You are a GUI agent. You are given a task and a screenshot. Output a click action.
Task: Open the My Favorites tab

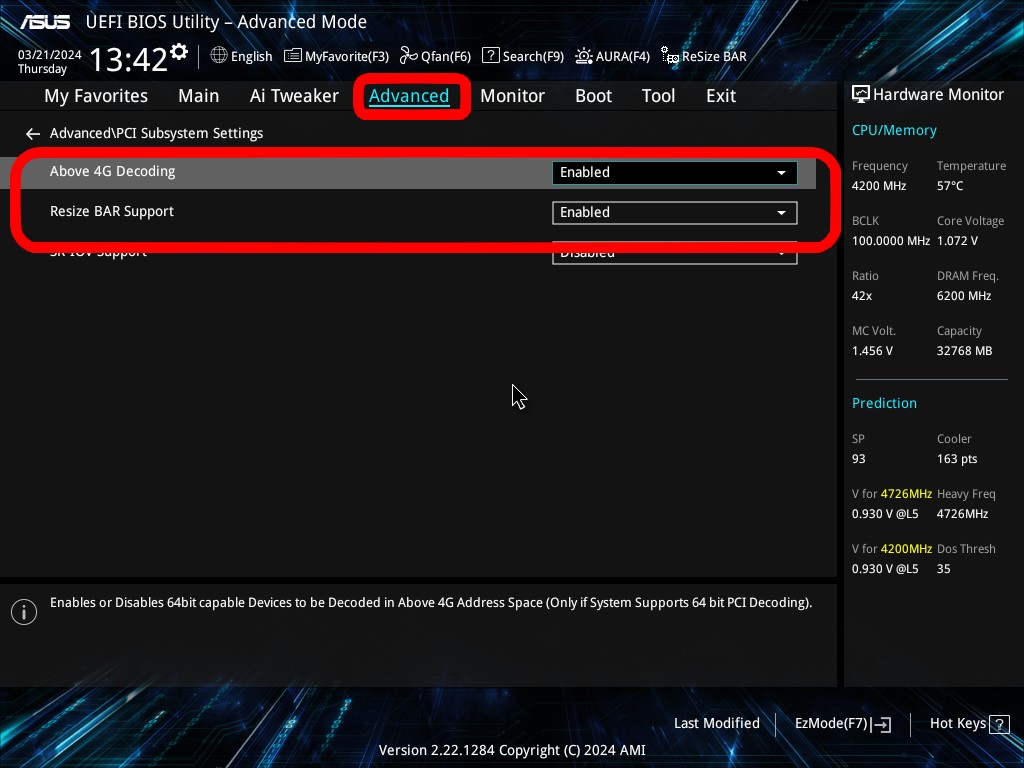pos(96,96)
